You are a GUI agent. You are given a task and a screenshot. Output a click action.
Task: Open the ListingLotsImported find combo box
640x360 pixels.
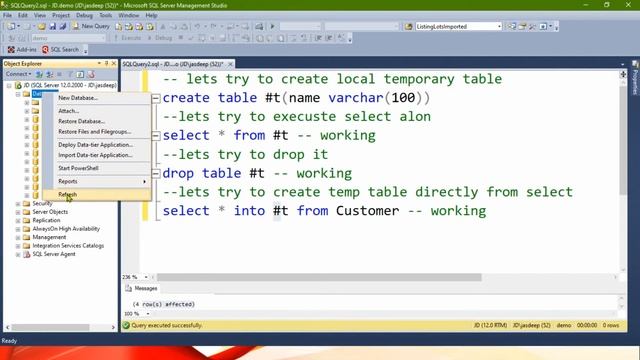459,27
